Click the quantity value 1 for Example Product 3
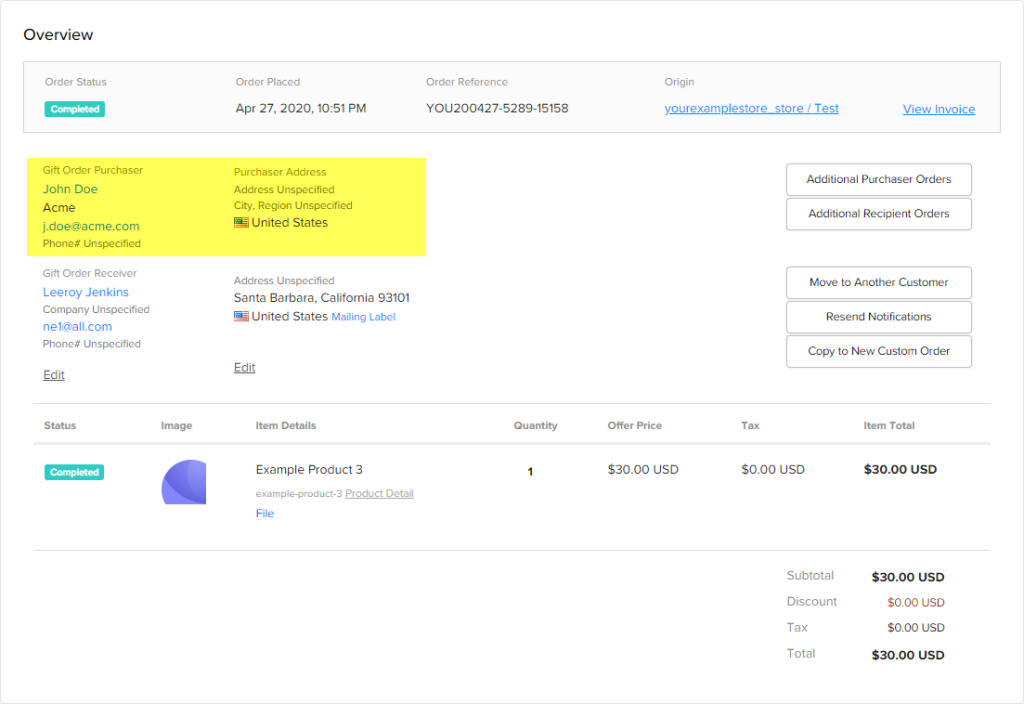 pyautogui.click(x=530, y=472)
